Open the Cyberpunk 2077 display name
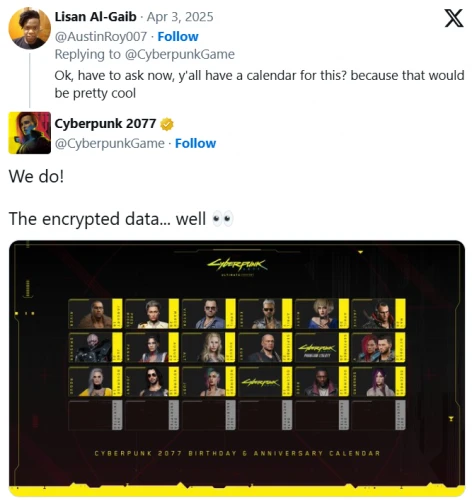The width and height of the screenshot is (472, 500). point(105,124)
